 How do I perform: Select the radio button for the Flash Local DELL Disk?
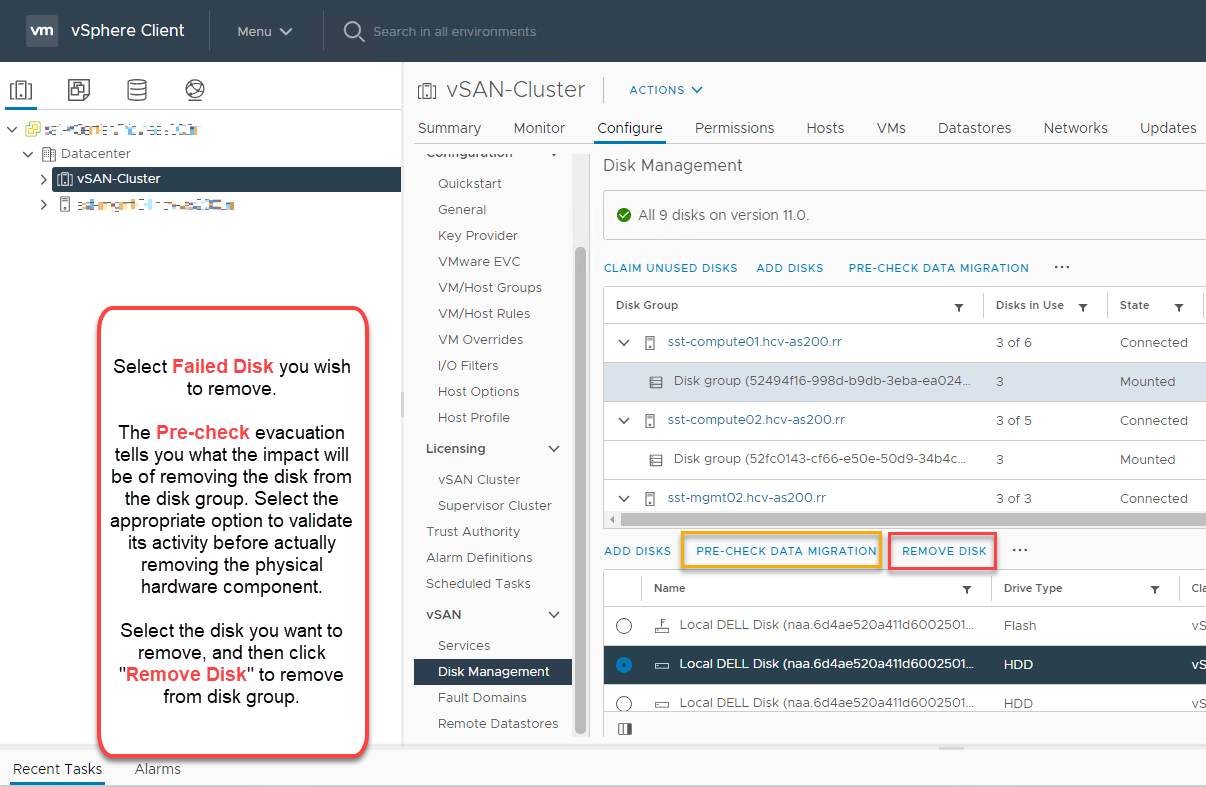tap(624, 625)
